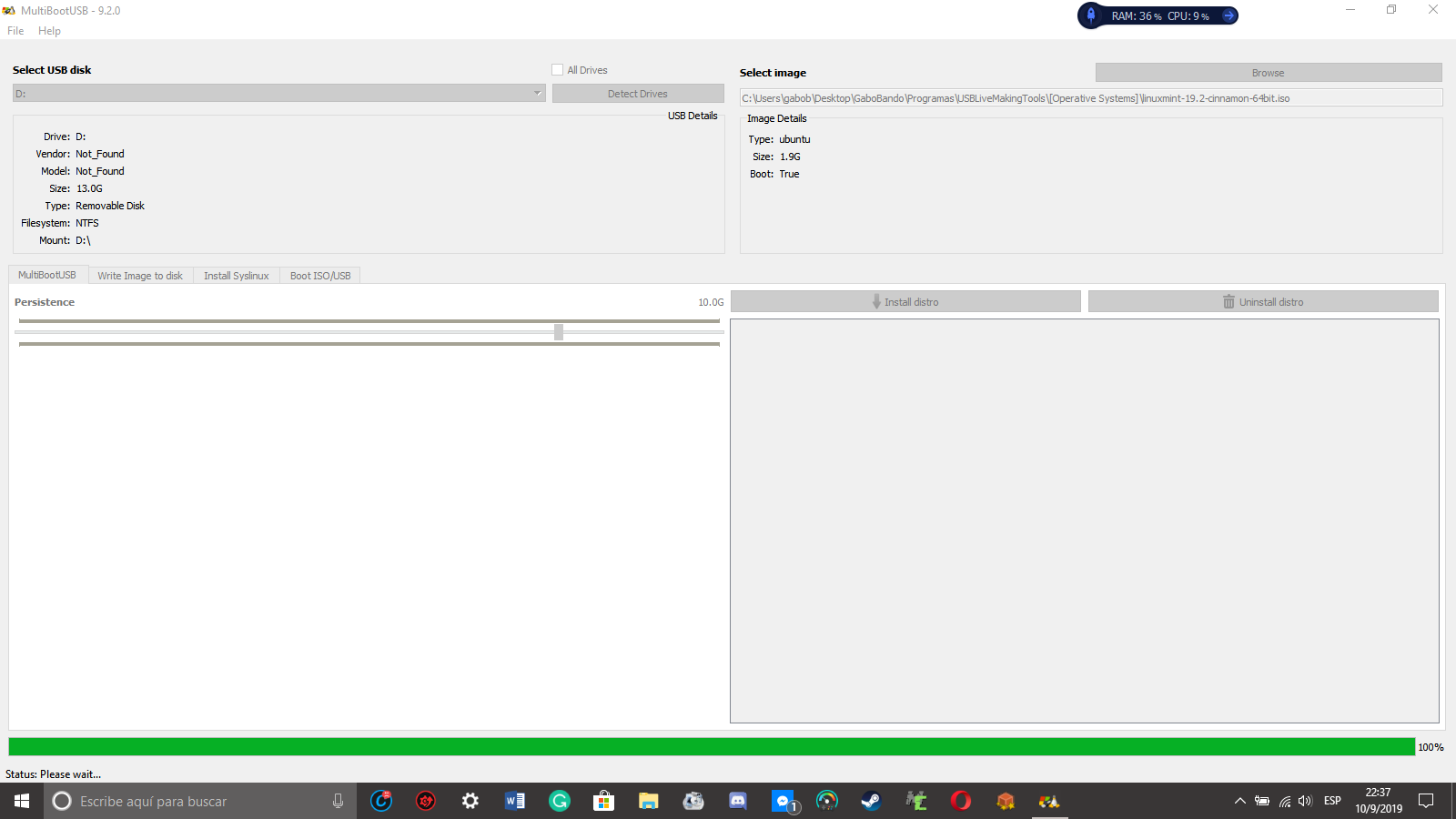Click the arrow button on RAM/CPU widget
This screenshot has height=819, width=1456.
click(1228, 15)
